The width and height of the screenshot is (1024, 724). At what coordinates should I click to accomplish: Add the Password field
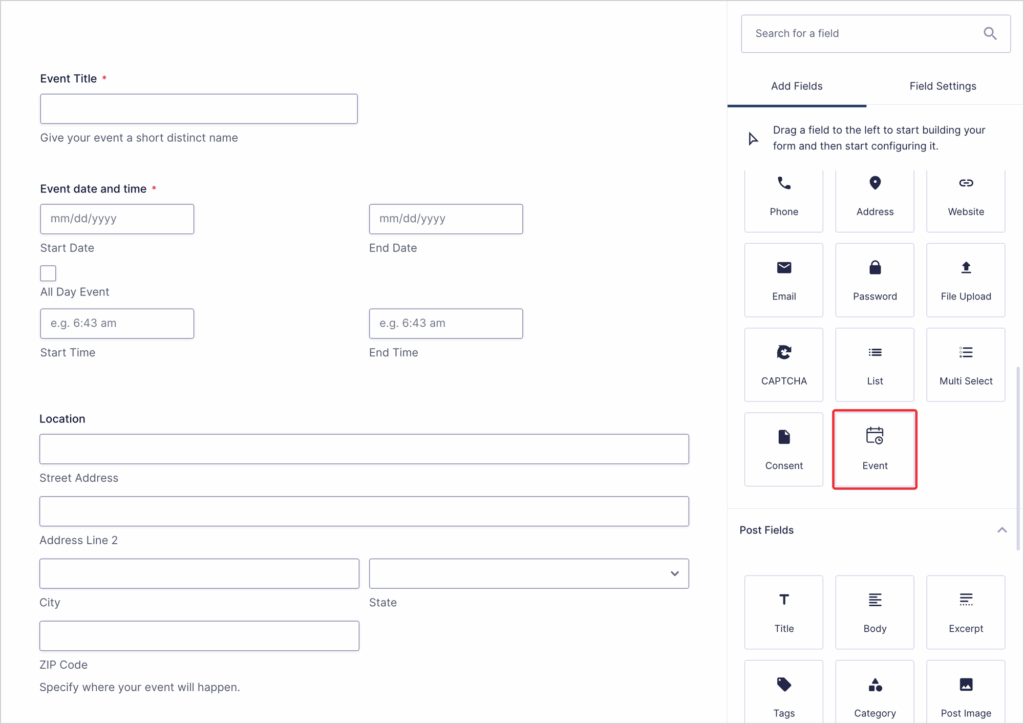click(874, 280)
